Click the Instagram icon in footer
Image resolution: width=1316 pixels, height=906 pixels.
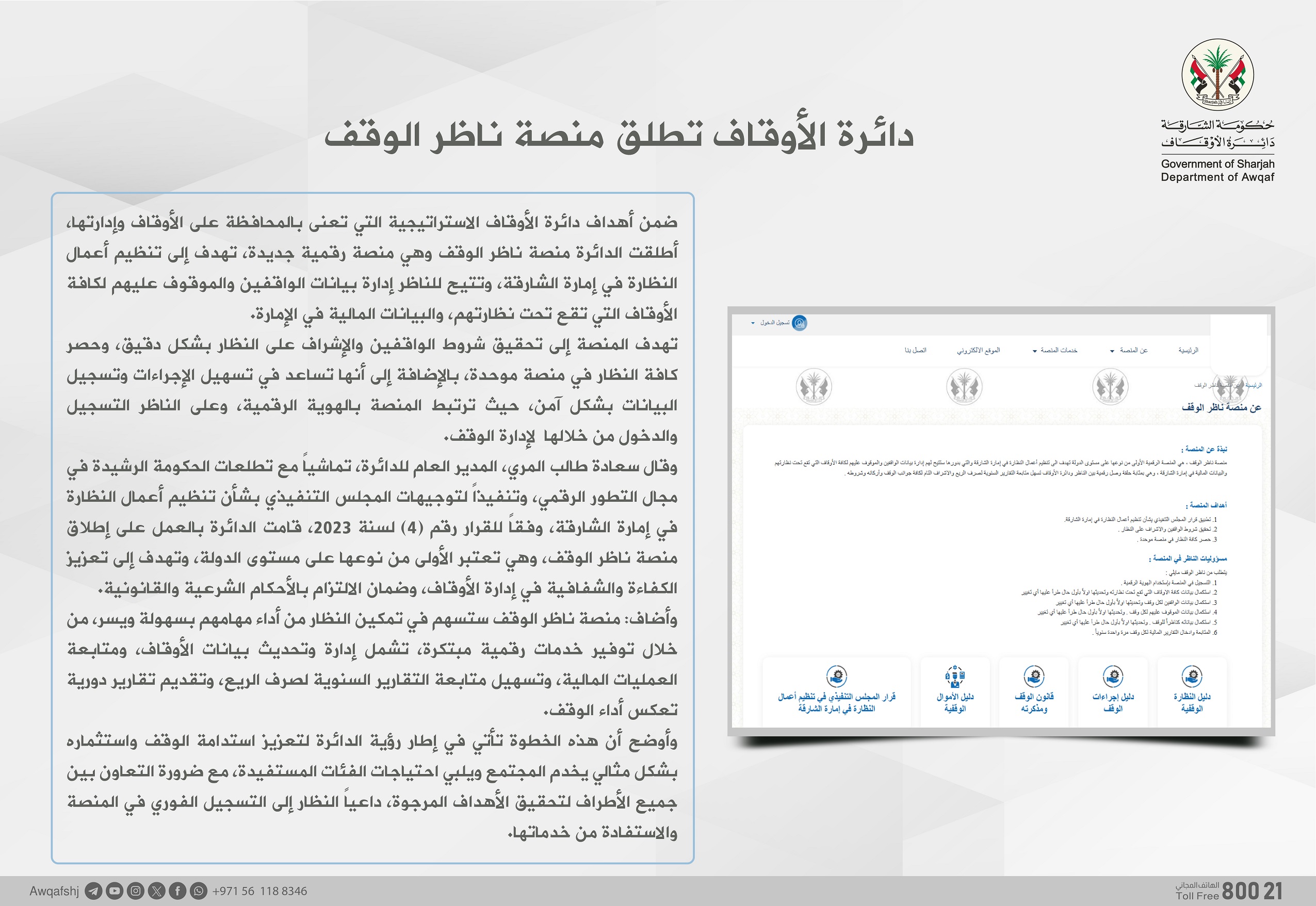(x=136, y=891)
